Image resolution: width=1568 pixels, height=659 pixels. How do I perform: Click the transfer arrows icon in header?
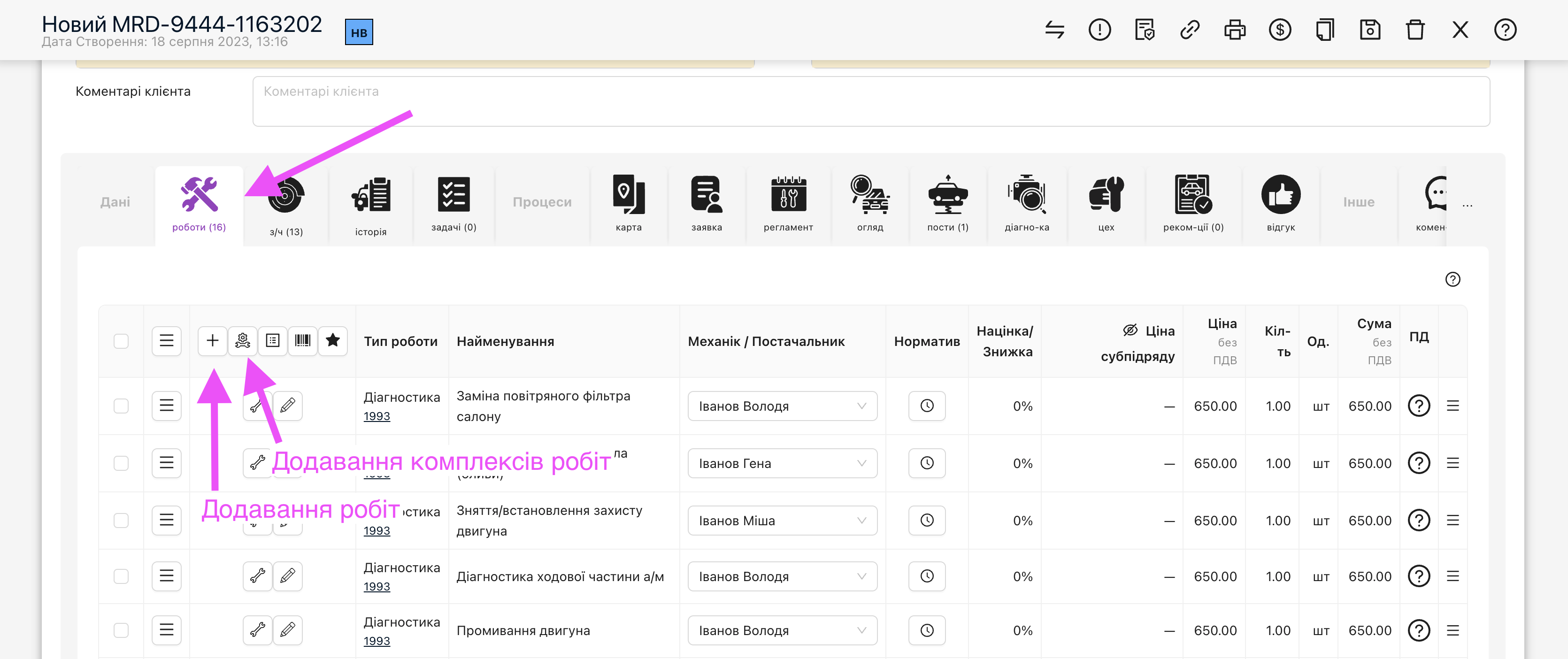[1054, 30]
